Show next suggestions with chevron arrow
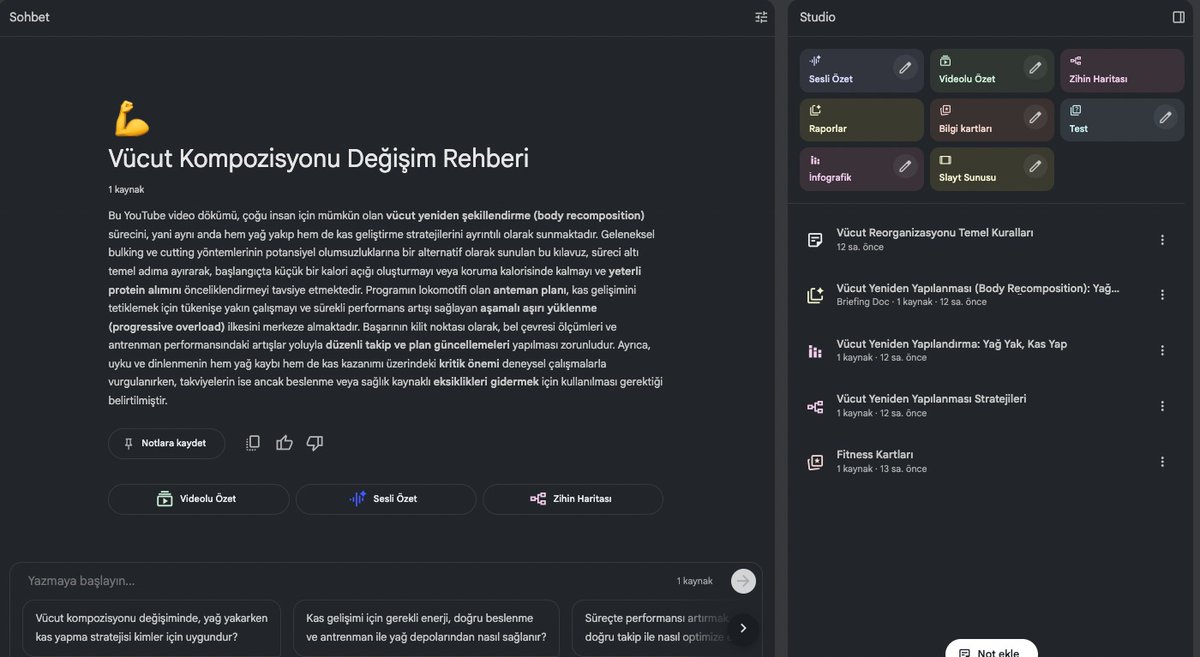Screen dimensions: 1200x657 [x=743, y=628]
